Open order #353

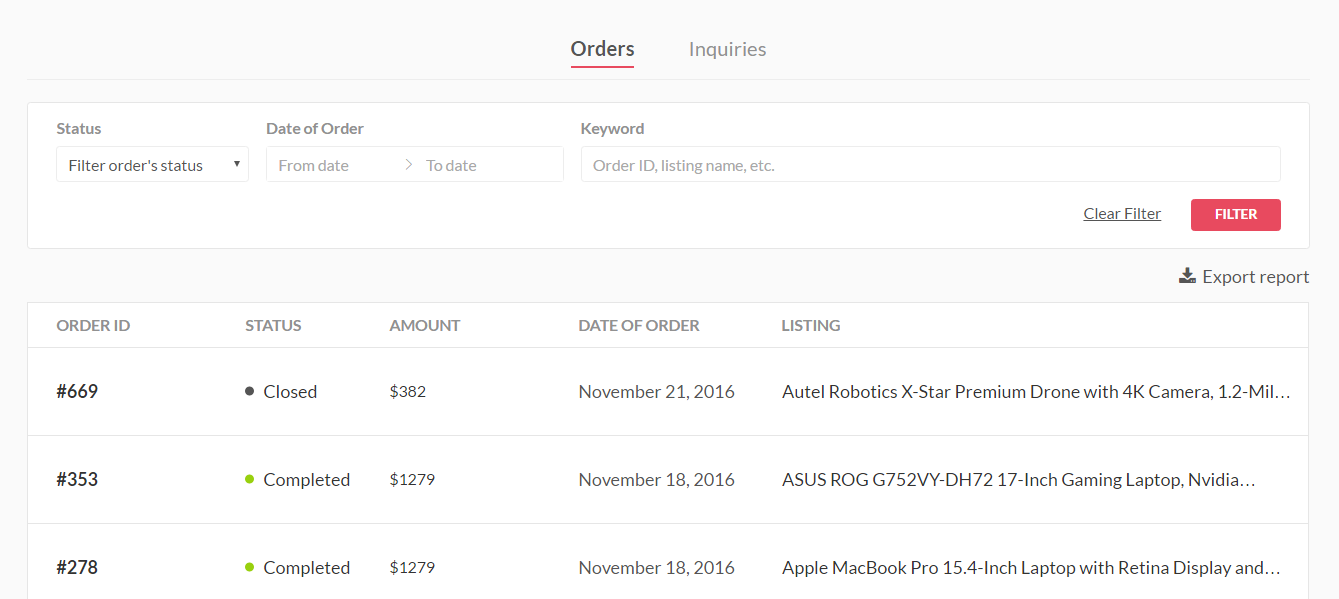(77, 479)
